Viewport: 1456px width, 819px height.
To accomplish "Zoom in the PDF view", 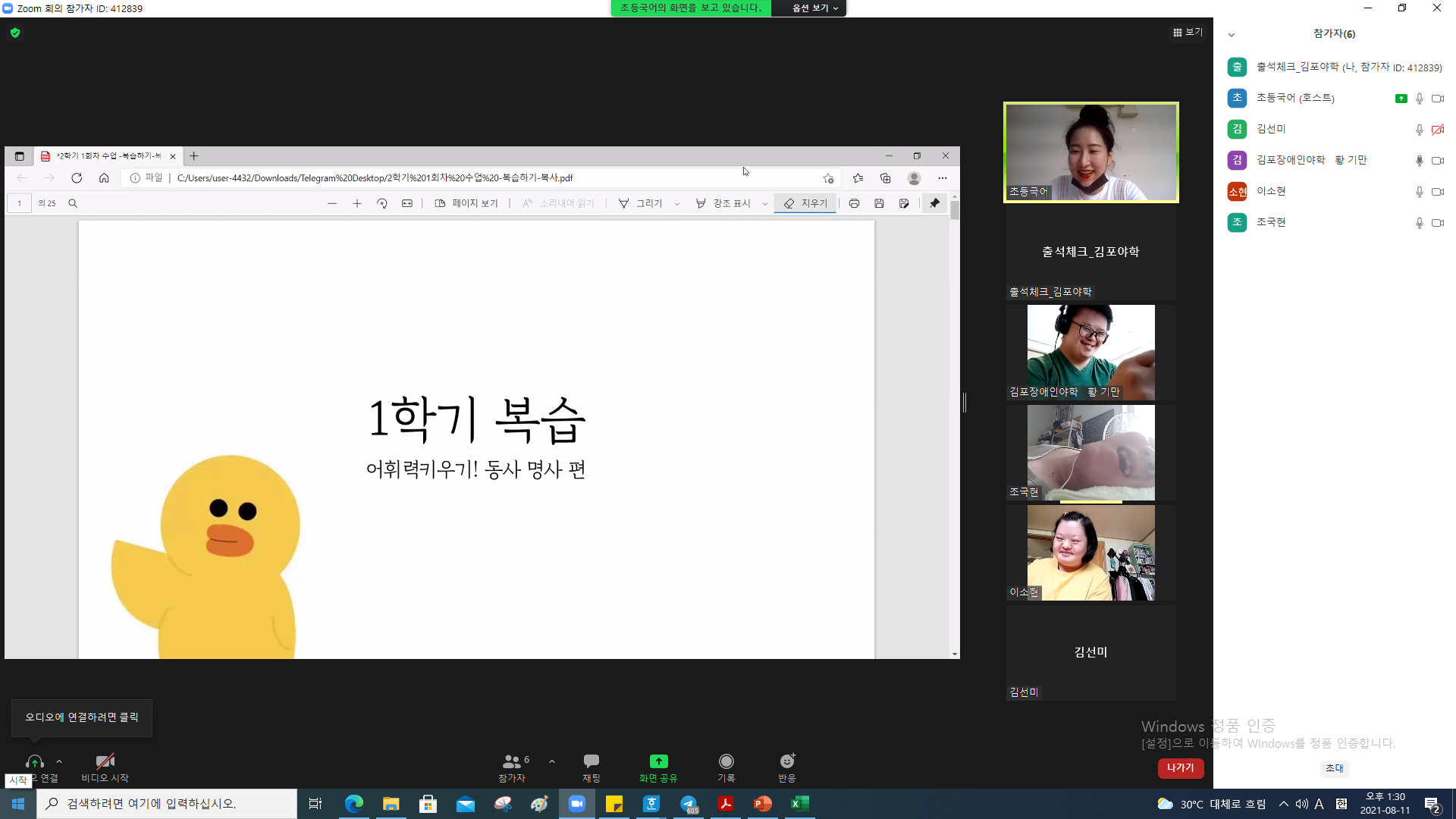I will click(x=357, y=203).
